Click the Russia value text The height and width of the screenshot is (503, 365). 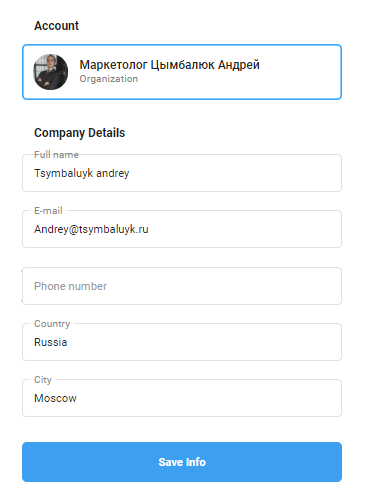pos(51,342)
